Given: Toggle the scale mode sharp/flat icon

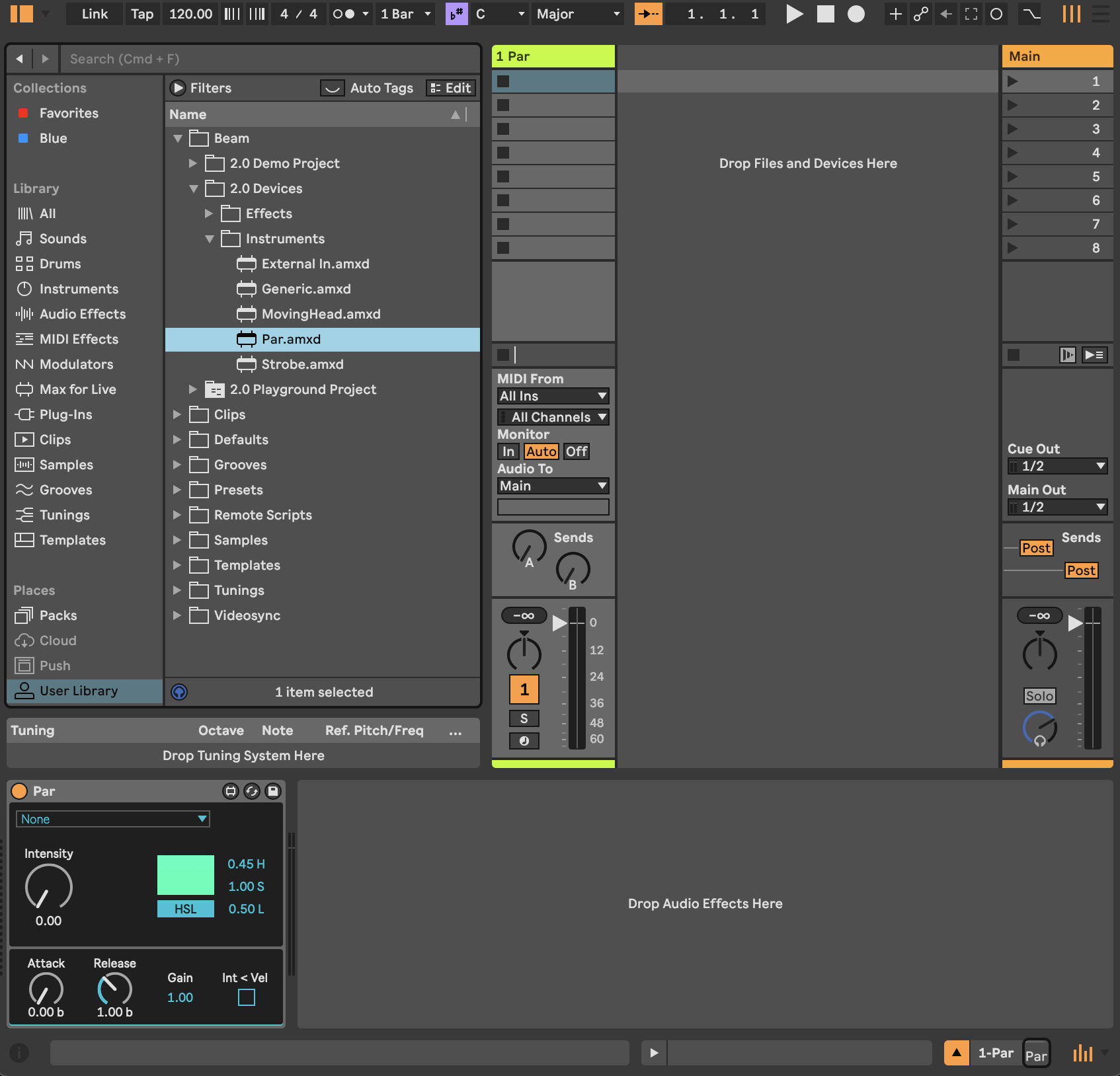Looking at the screenshot, I should (457, 14).
